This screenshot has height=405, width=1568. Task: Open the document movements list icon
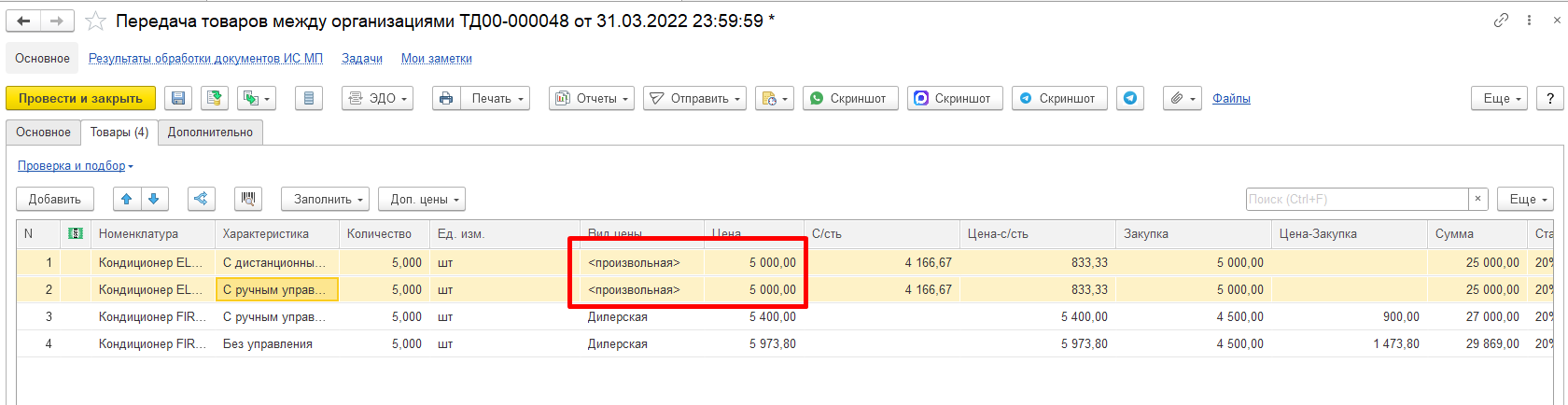[309, 98]
